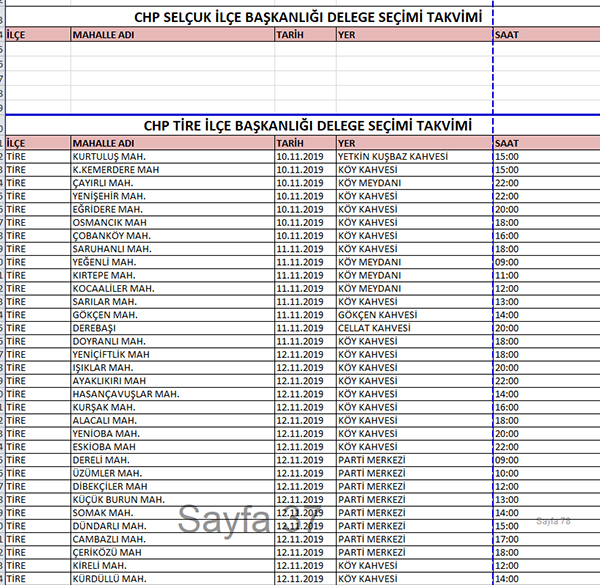Select the KURŞAK MAH. cell
The height and width of the screenshot is (585, 600).
(x=173, y=407)
